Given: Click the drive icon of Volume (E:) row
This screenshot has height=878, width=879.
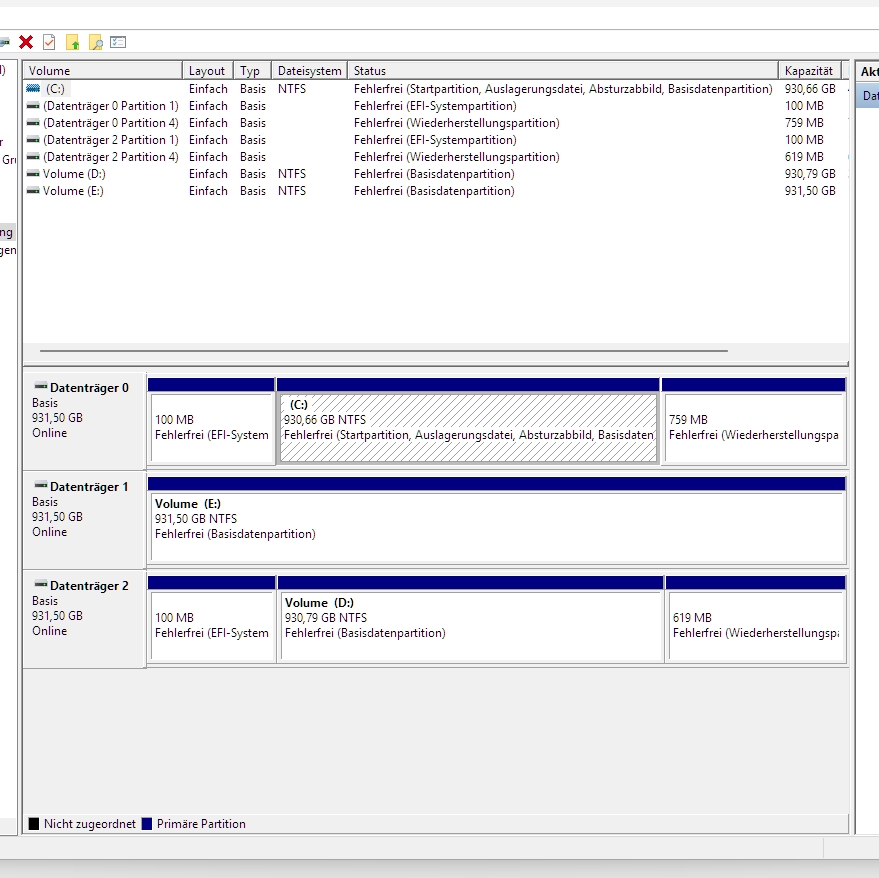Looking at the screenshot, I should tap(33, 191).
